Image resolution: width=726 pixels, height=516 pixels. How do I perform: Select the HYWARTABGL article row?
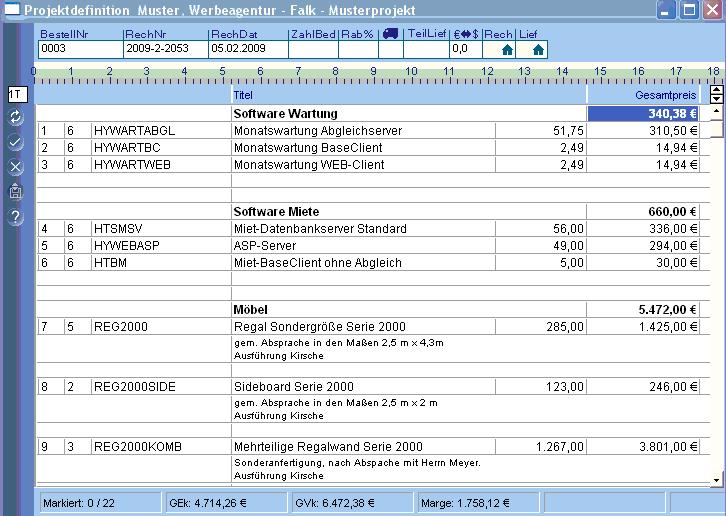[134, 131]
